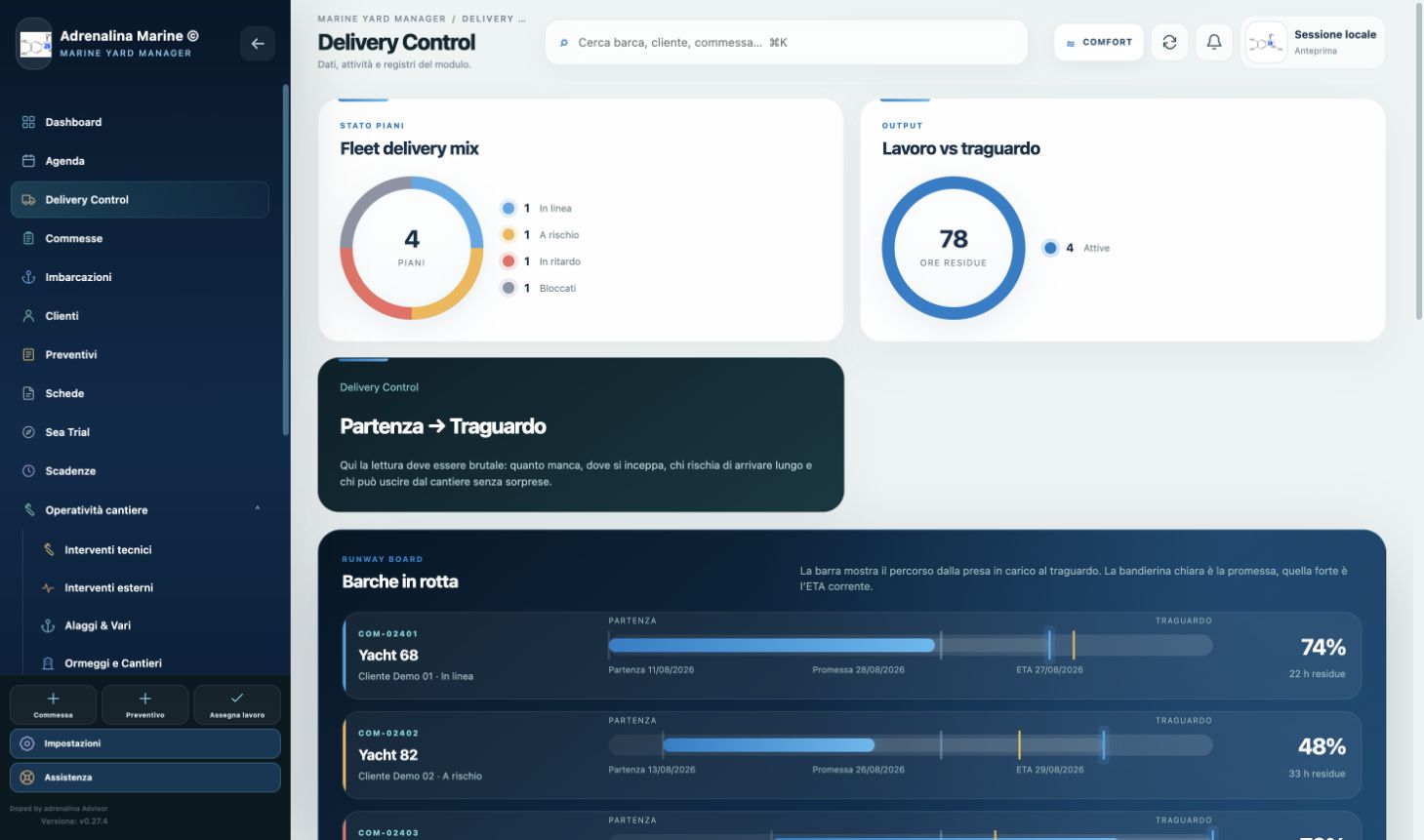Click the Schede file icon

point(28,393)
